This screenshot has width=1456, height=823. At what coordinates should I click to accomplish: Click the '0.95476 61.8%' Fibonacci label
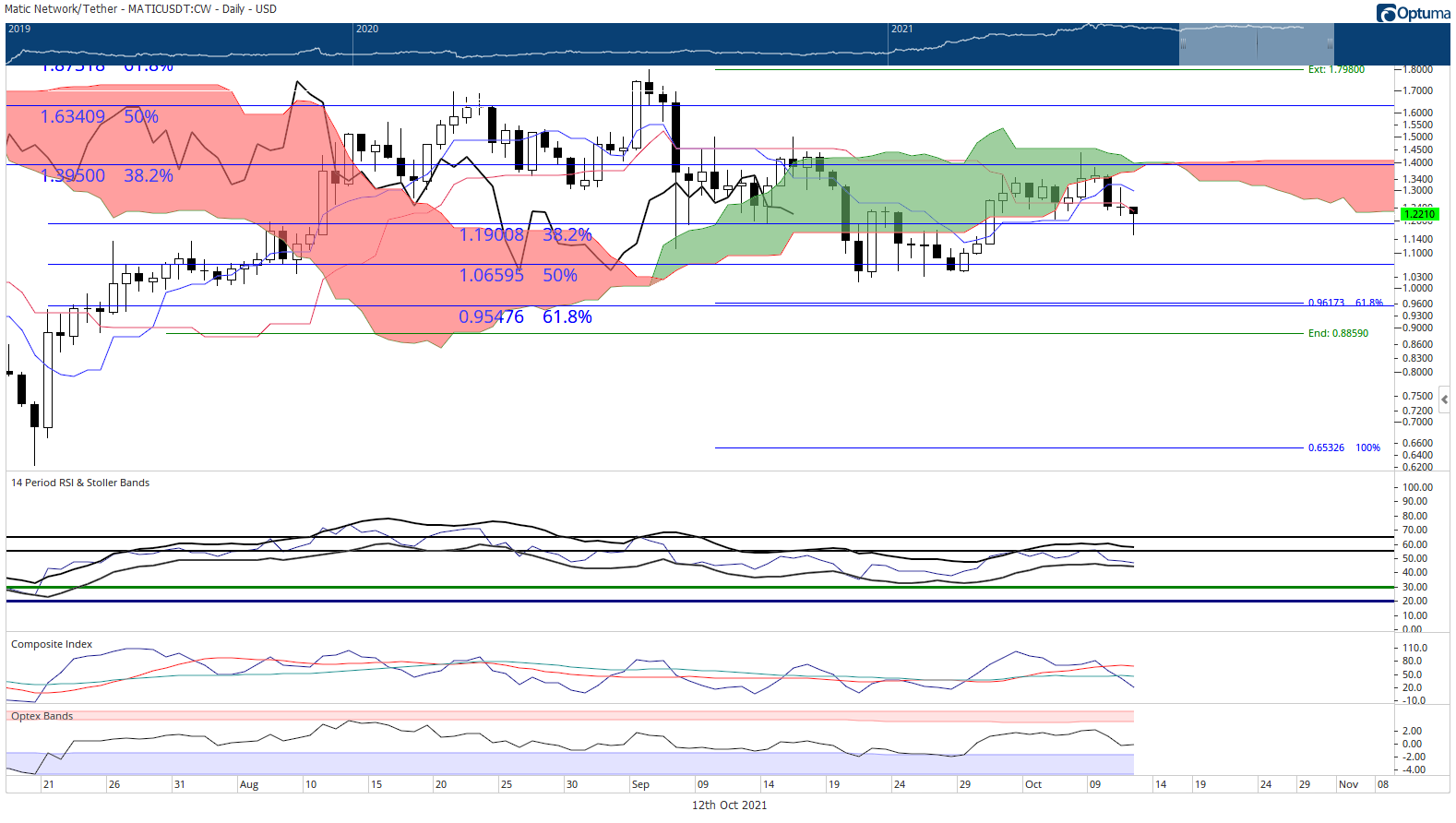[526, 317]
